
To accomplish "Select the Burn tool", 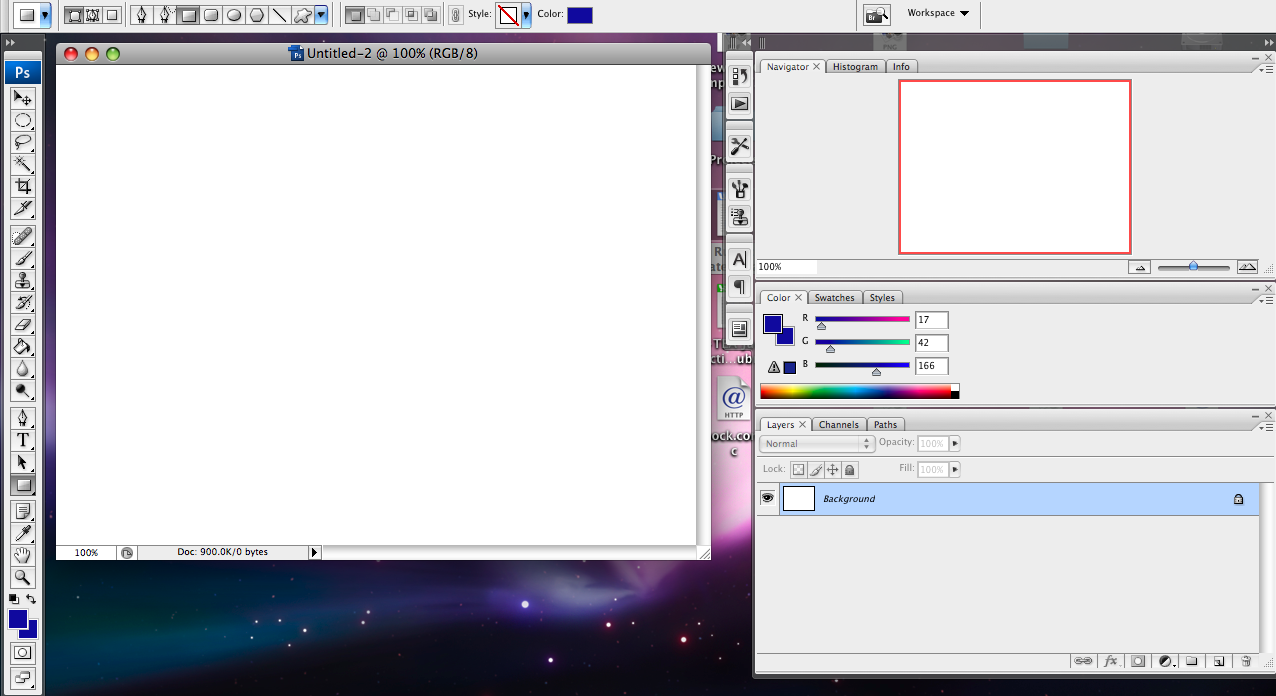I will click(x=22, y=390).
